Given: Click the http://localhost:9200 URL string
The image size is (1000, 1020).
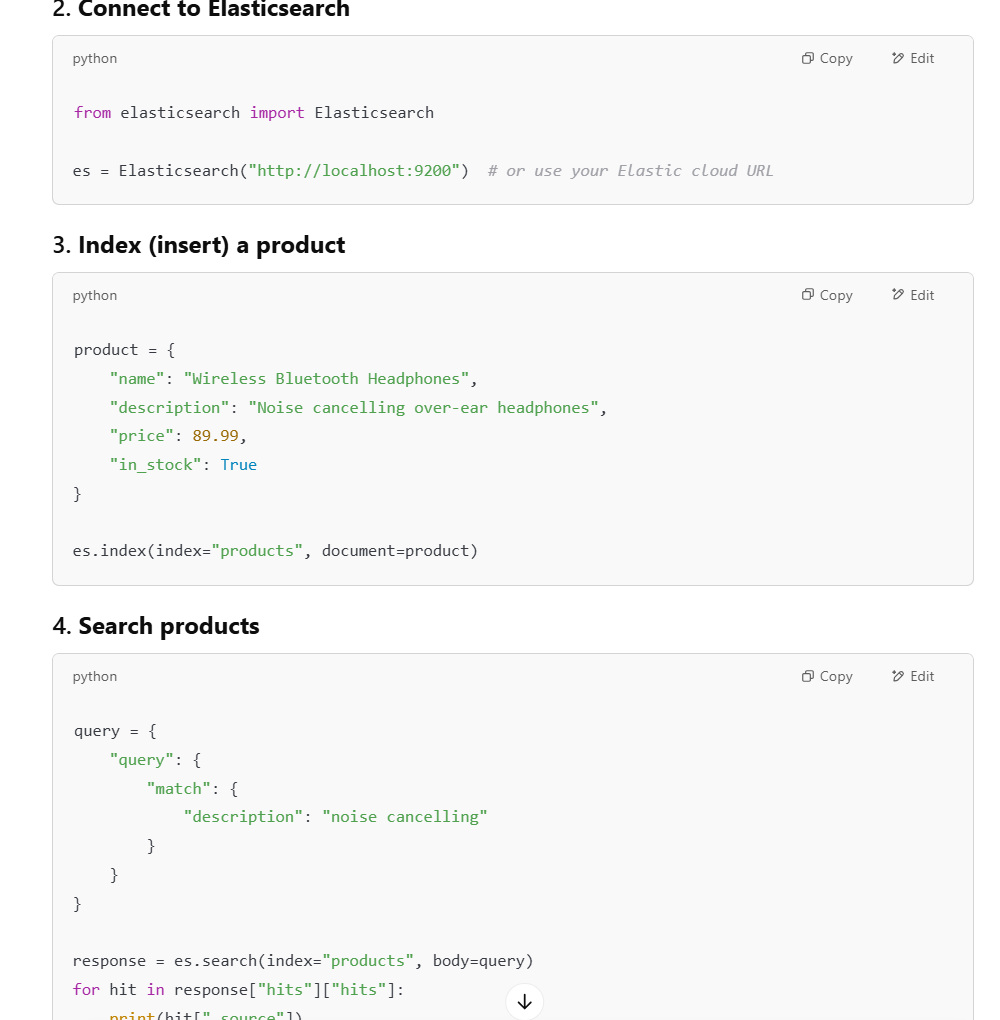Looking at the screenshot, I should pyautogui.click(x=359, y=171).
